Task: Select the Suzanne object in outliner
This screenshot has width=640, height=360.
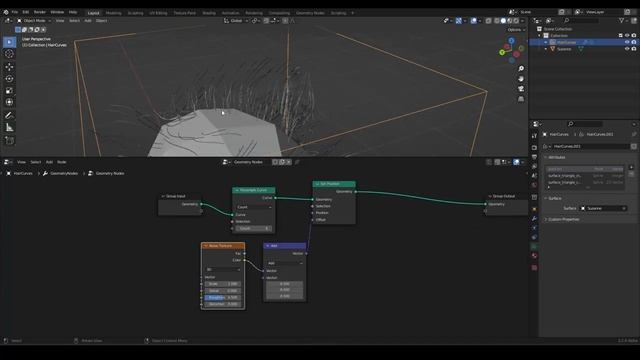Action: [564, 49]
